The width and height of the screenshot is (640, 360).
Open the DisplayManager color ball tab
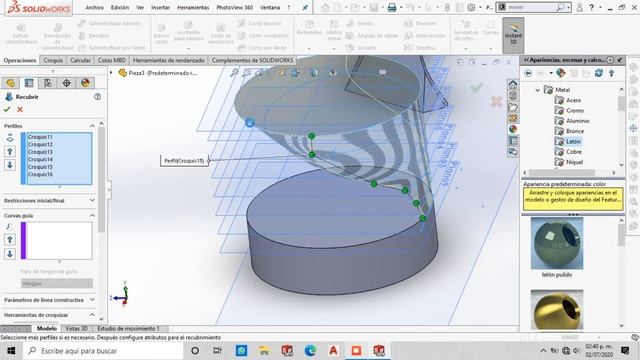tap(85, 83)
